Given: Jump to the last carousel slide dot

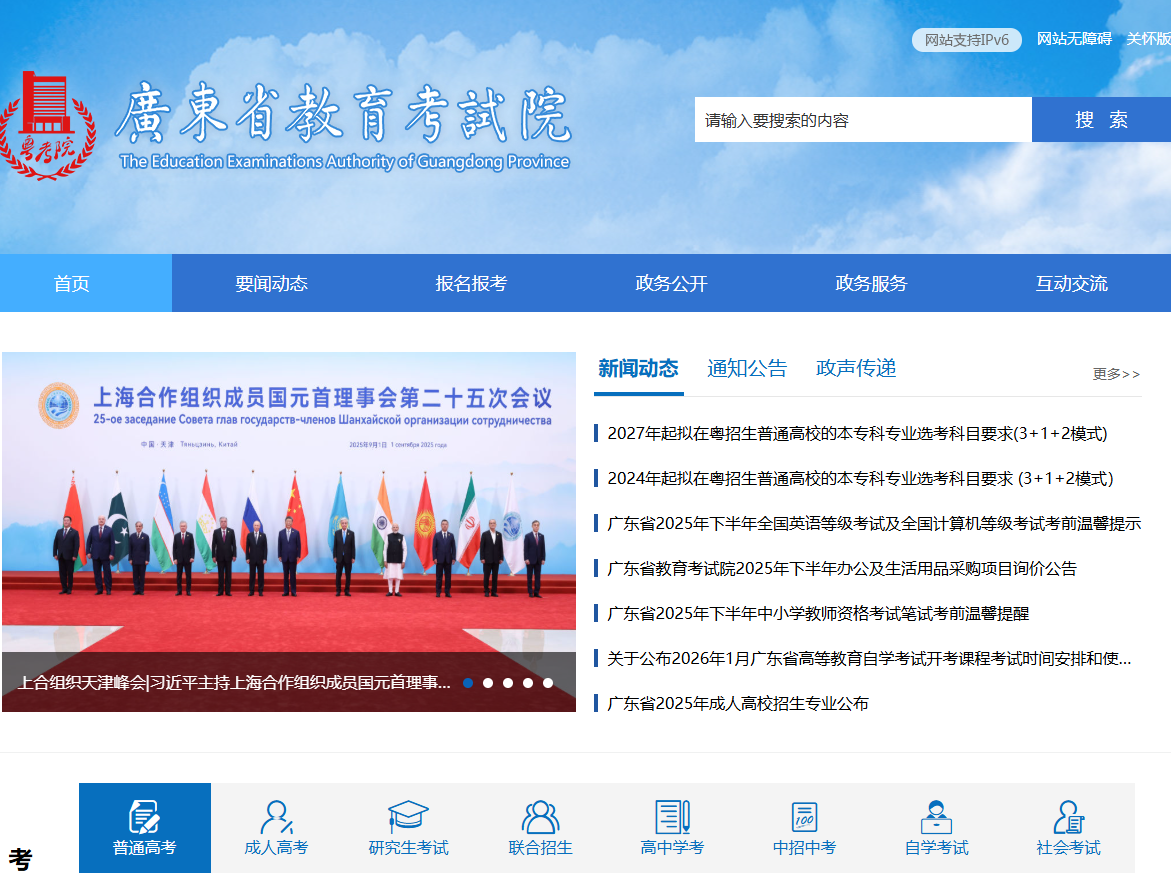Looking at the screenshot, I should (548, 683).
